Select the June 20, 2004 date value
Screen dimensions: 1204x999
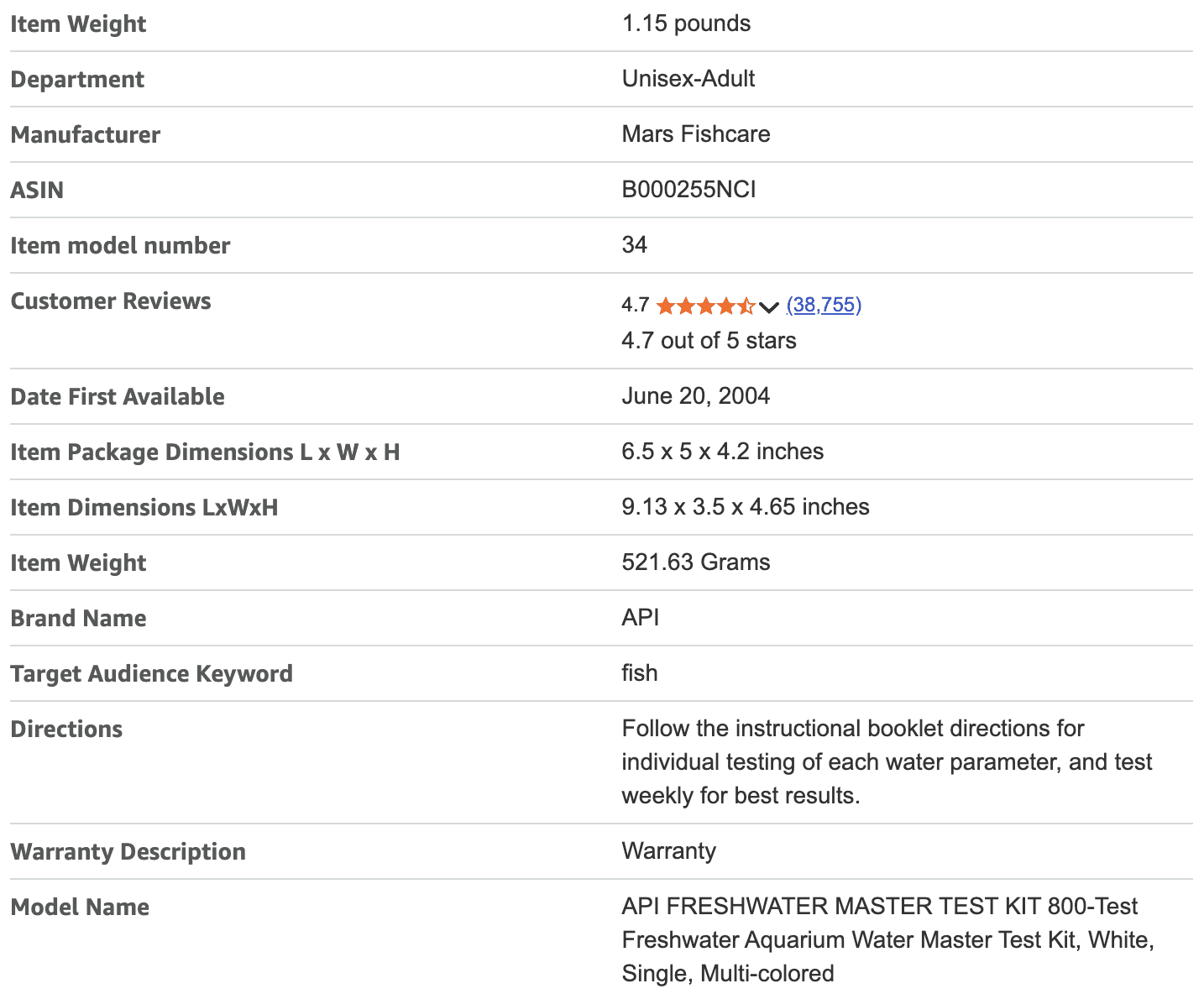pos(695,396)
